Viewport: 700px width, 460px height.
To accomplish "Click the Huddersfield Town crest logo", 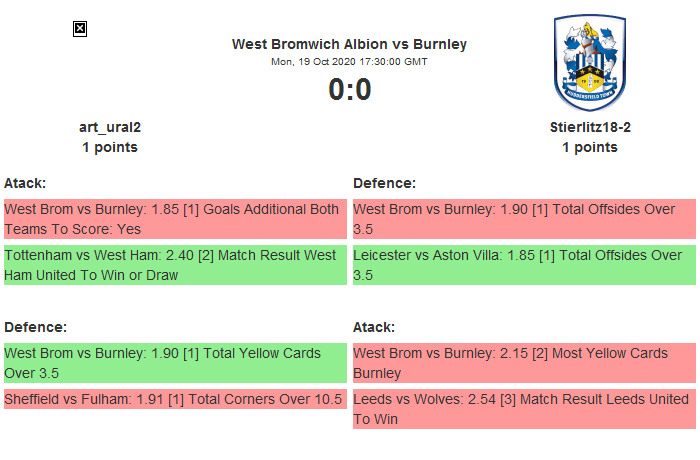I will [x=589, y=64].
